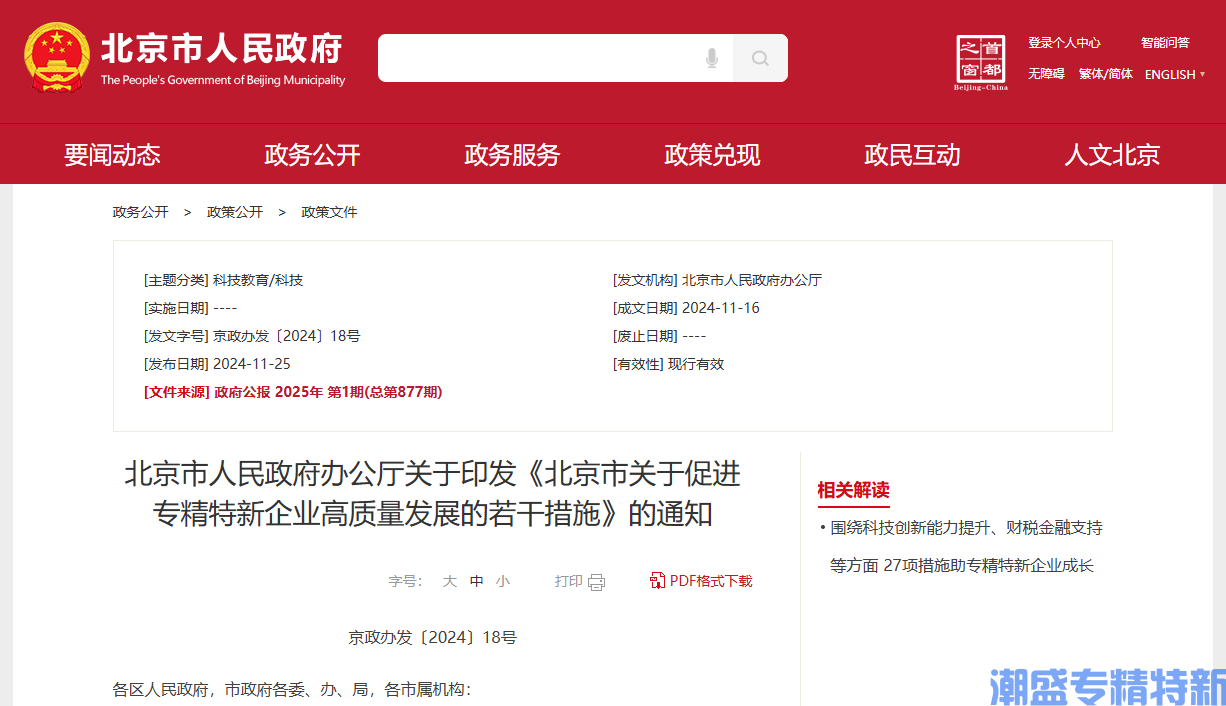Viewport: 1226px width, 706px height.
Task: Select 各区人民政府 salutation line
Action: click(x=291, y=690)
